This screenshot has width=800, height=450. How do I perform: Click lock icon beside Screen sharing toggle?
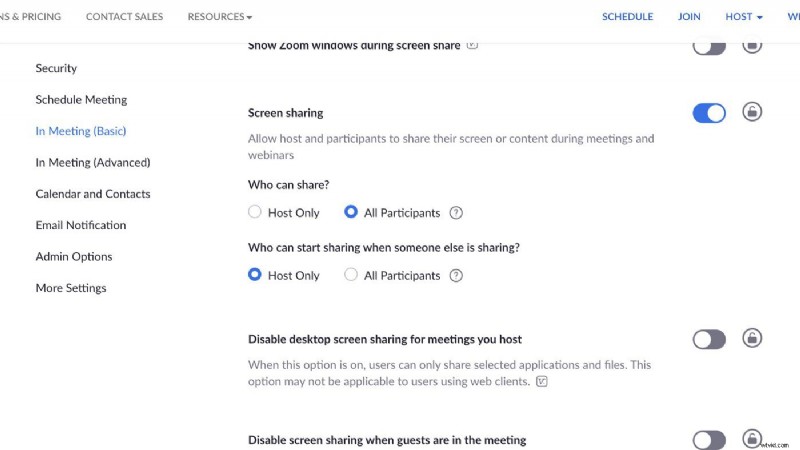coord(752,112)
